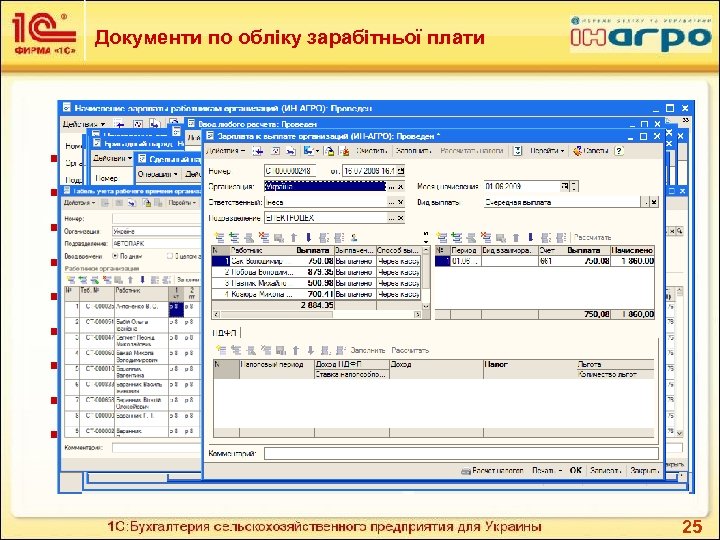720x540 pixels.
Task: Clear the Ответственный field with its X
Action: (x=400, y=202)
